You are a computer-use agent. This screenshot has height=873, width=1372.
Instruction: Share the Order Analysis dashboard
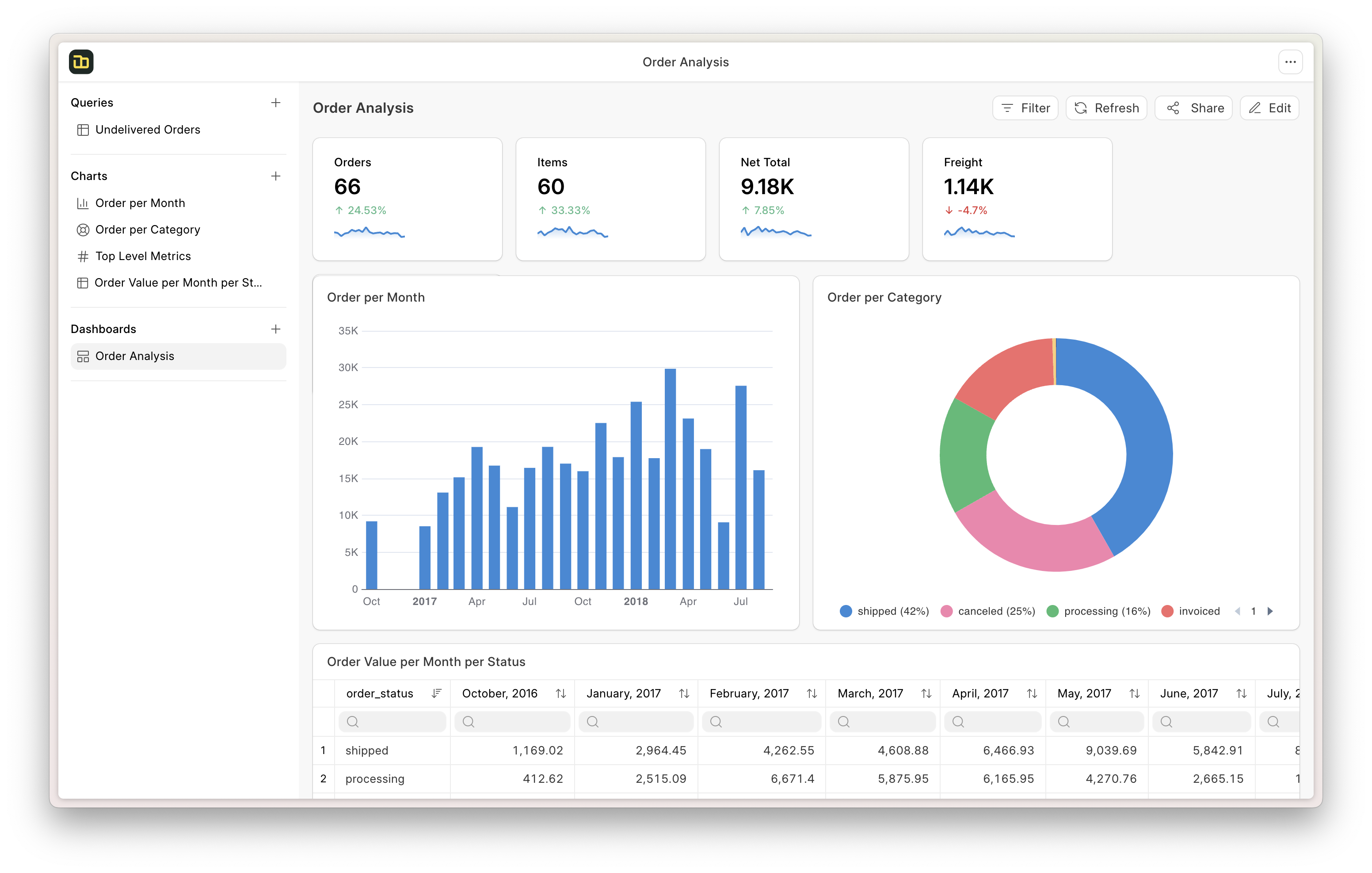point(1194,108)
